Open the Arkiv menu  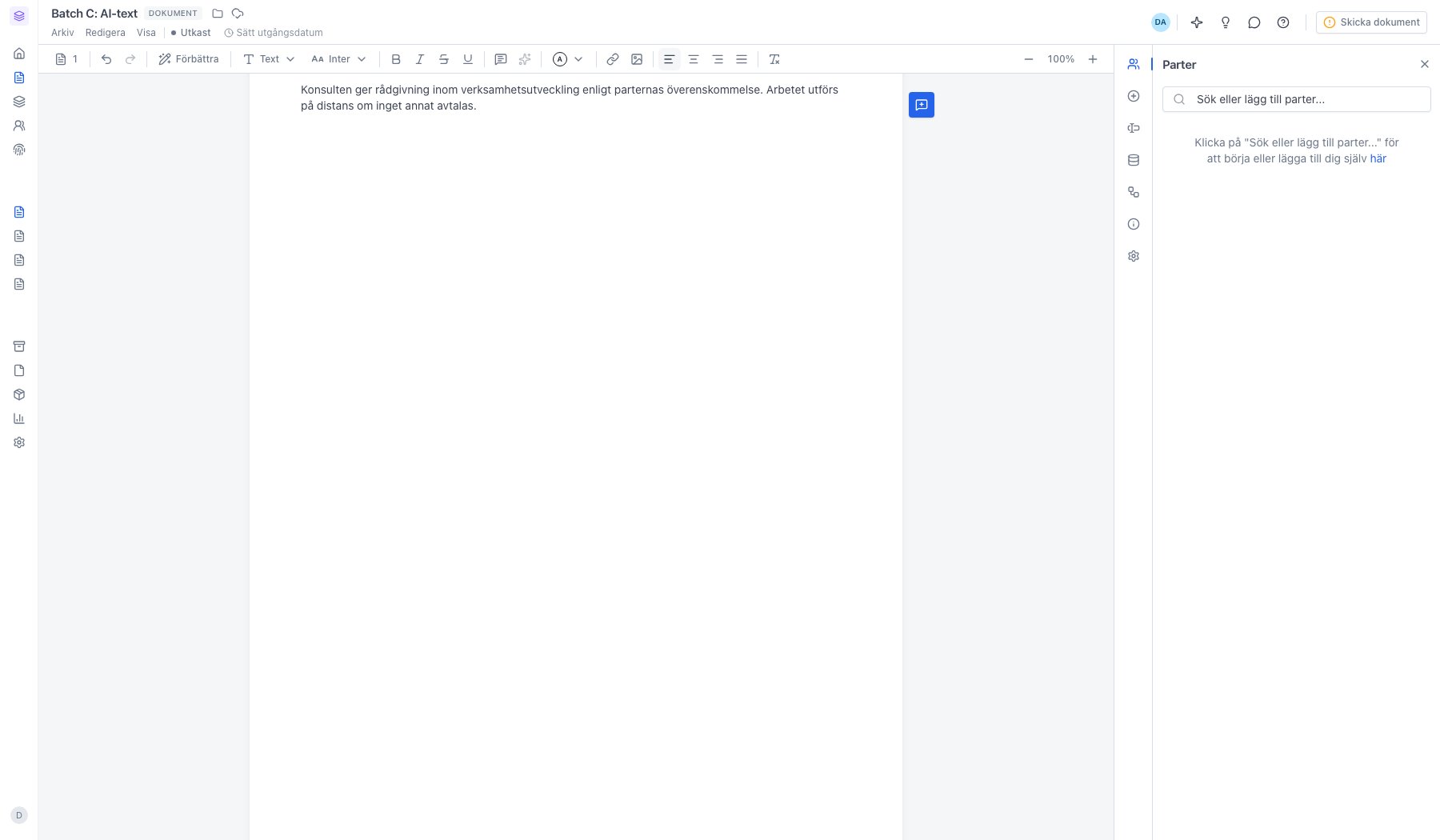[62, 33]
